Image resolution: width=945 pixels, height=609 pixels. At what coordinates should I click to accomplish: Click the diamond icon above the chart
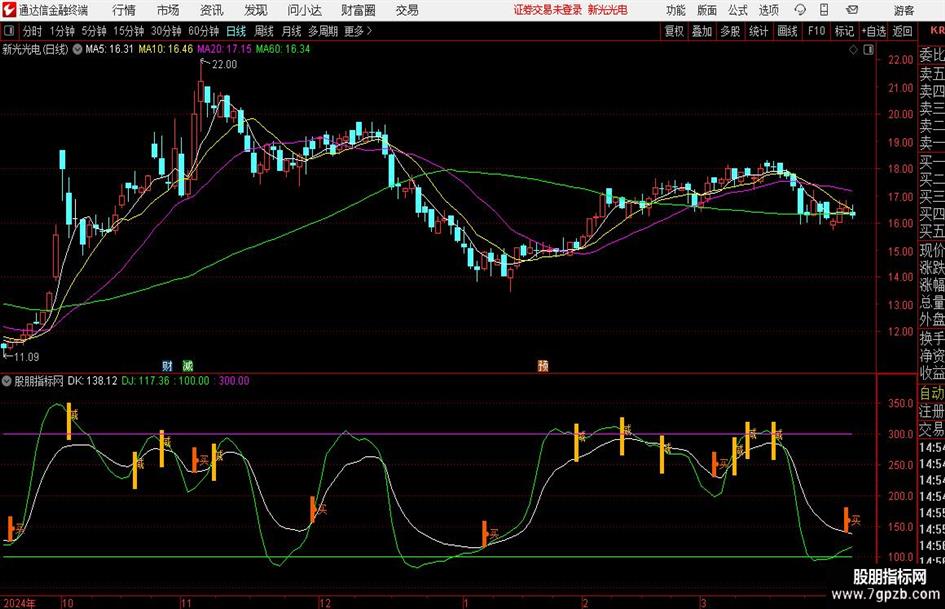click(x=853, y=49)
